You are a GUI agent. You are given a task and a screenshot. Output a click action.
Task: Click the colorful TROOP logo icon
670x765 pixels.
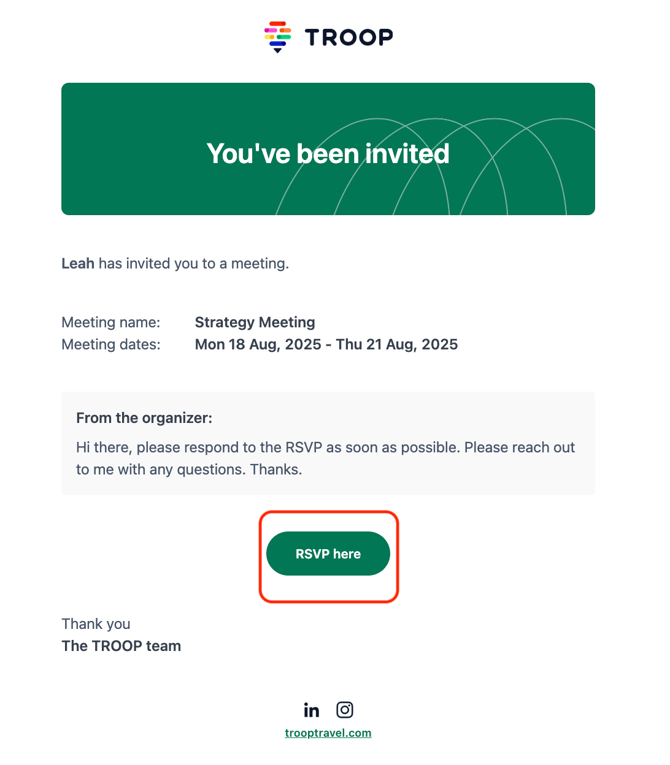(x=277, y=37)
